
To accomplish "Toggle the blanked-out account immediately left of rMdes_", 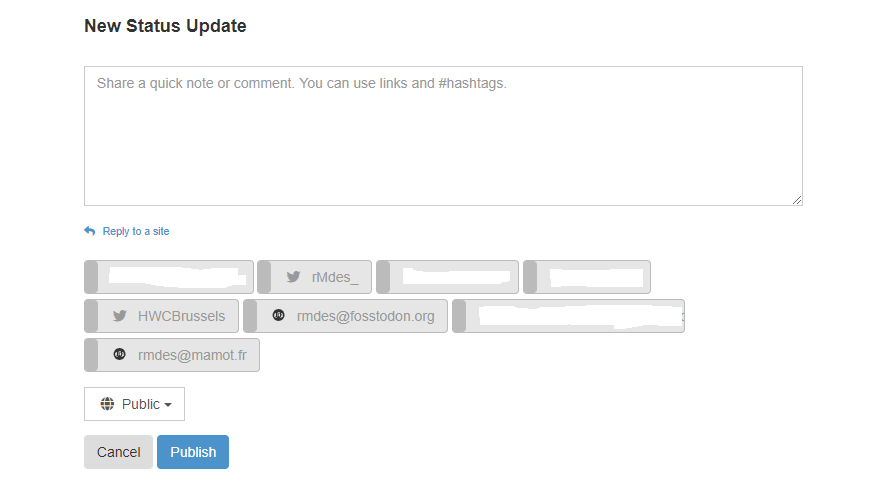I will (x=169, y=276).
